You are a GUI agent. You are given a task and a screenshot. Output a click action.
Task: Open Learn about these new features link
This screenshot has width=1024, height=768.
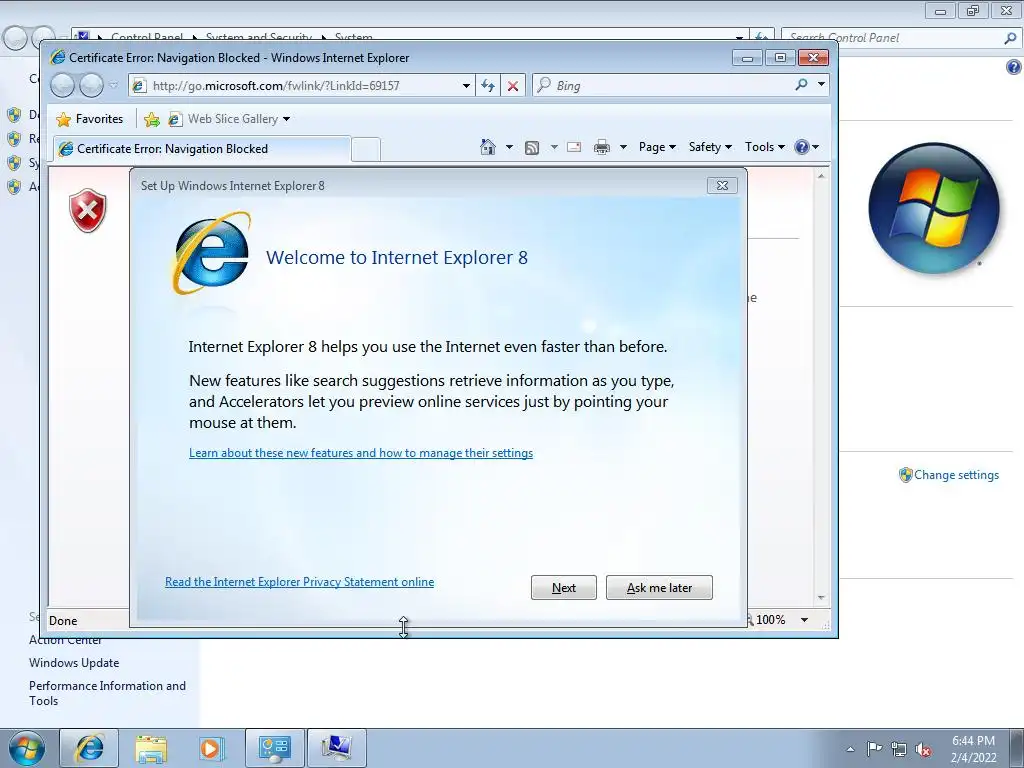point(360,453)
